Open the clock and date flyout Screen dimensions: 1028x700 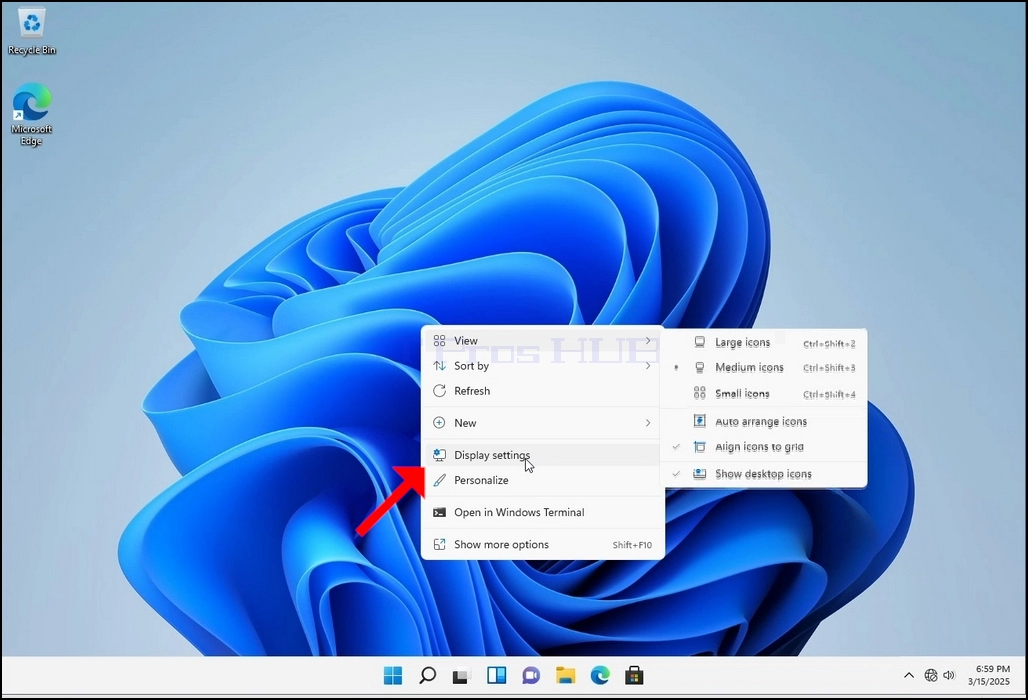[990, 675]
